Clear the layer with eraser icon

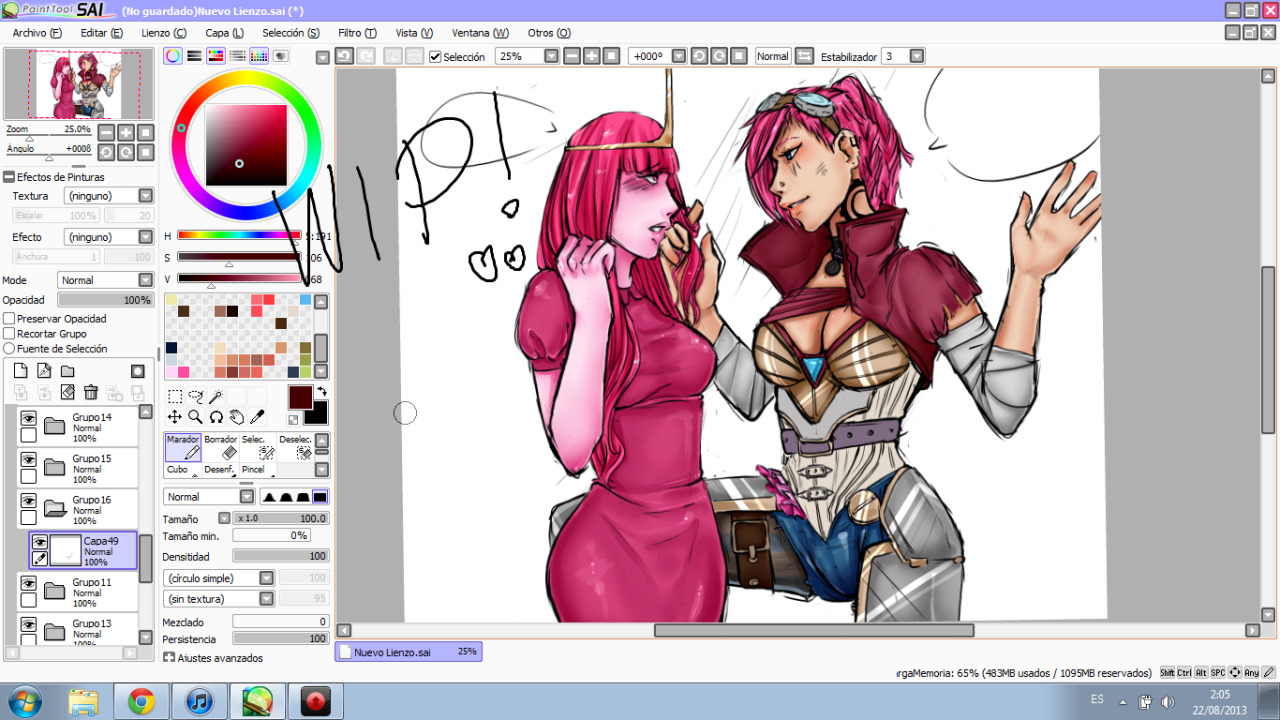point(68,392)
